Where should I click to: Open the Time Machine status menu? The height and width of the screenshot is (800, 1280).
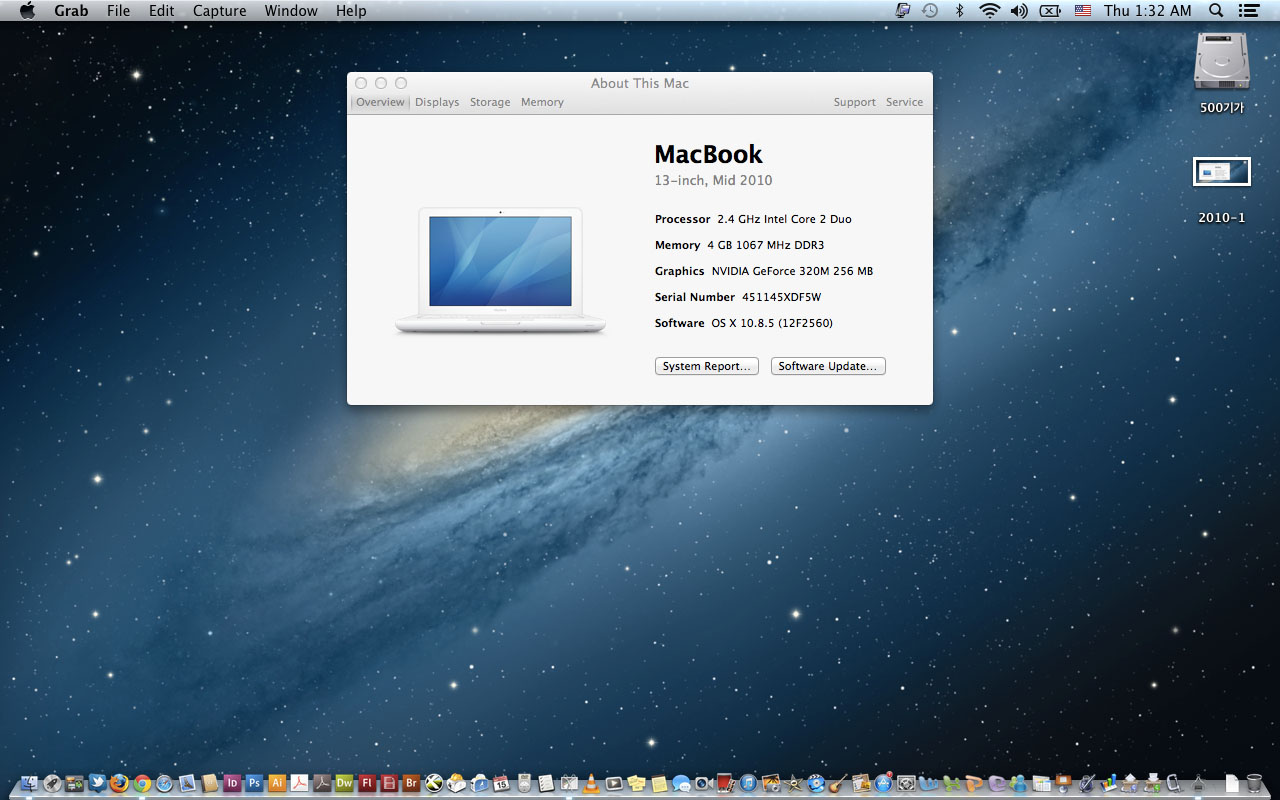click(x=930, y=11)
